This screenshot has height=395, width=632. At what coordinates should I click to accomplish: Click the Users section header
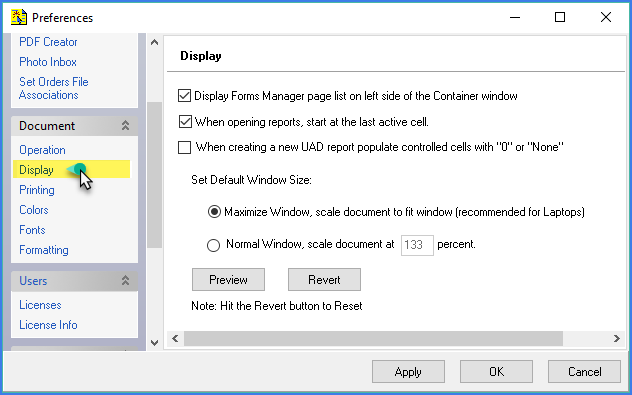click(x=75, y=281)
